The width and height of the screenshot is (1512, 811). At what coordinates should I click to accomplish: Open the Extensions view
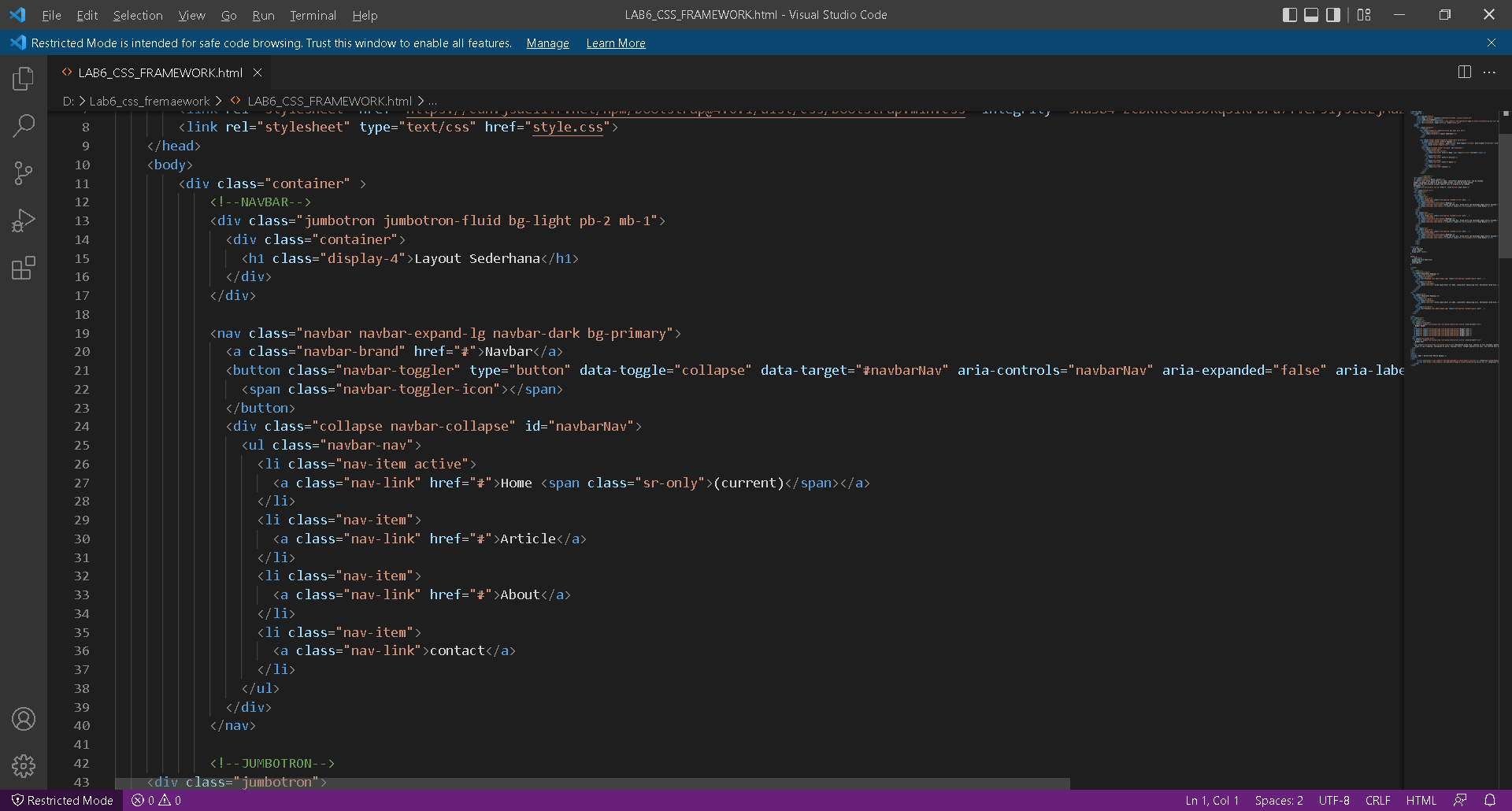pos(23,268)
